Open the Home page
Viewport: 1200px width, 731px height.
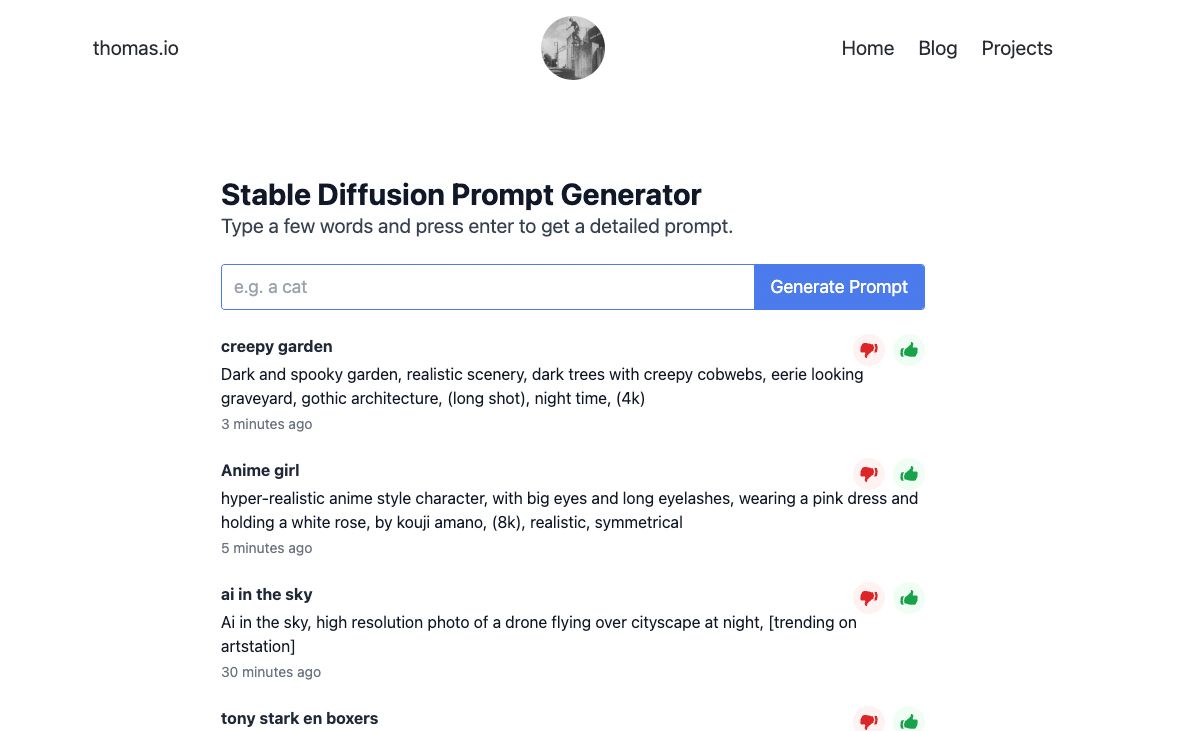pos(867,48)
